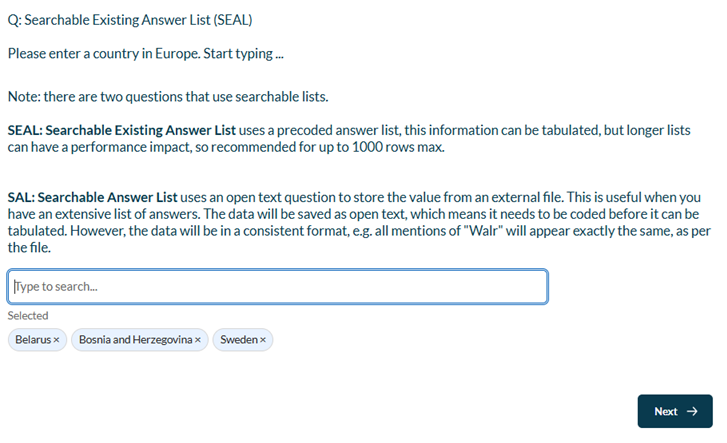Click the question title mentioning (SEAL)
This screenshot has width=727, height=443.
click(130, 20)
